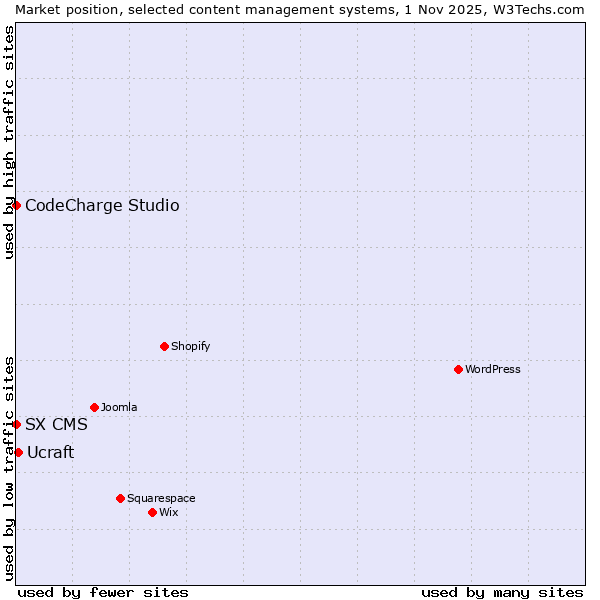
Task: Click the CodeCharge Studio text label
Action: coord(102,206)
